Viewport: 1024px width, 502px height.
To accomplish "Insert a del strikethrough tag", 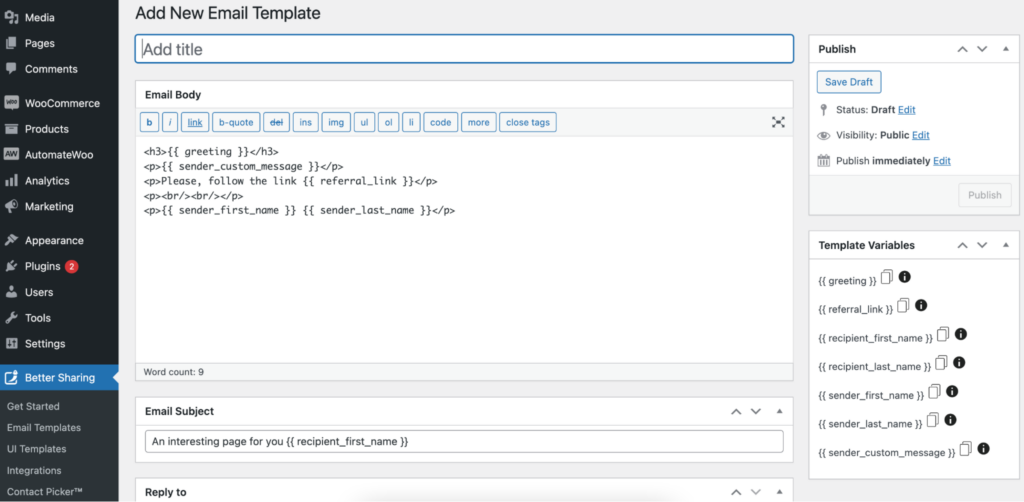I will (276, 122).
